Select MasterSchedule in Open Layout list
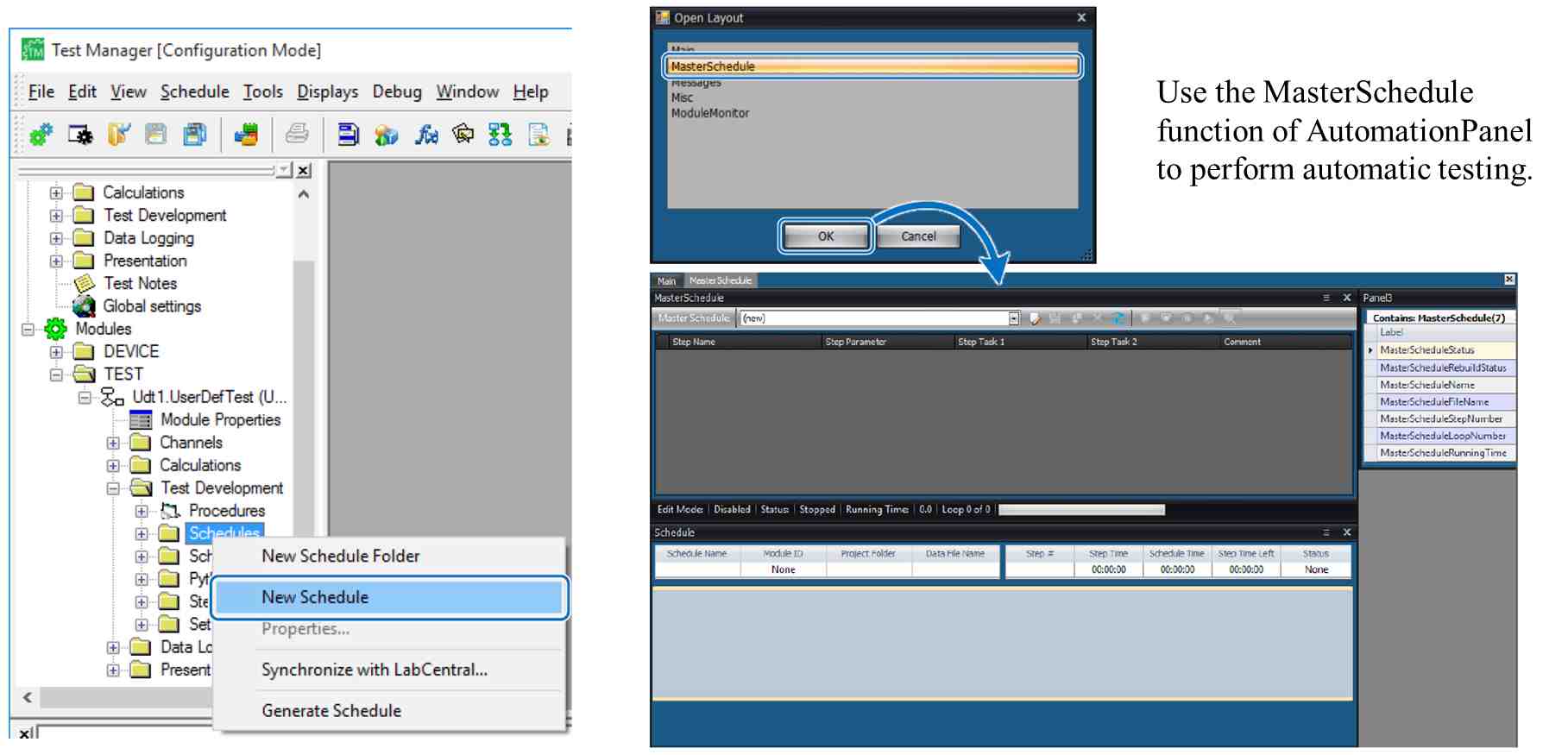Screen dimensions: 1568x755 point(872,66)
